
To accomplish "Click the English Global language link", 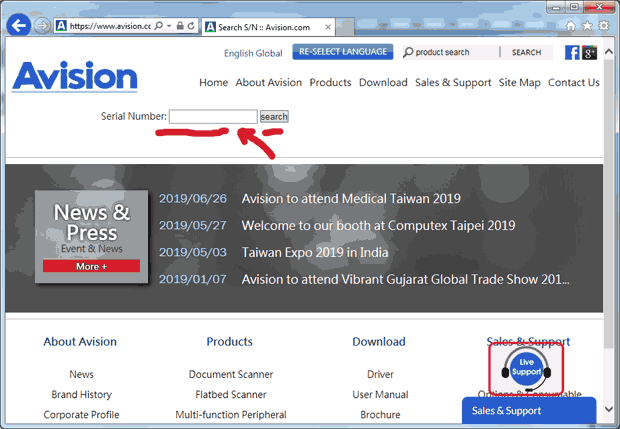I will (x=253, y=53).
